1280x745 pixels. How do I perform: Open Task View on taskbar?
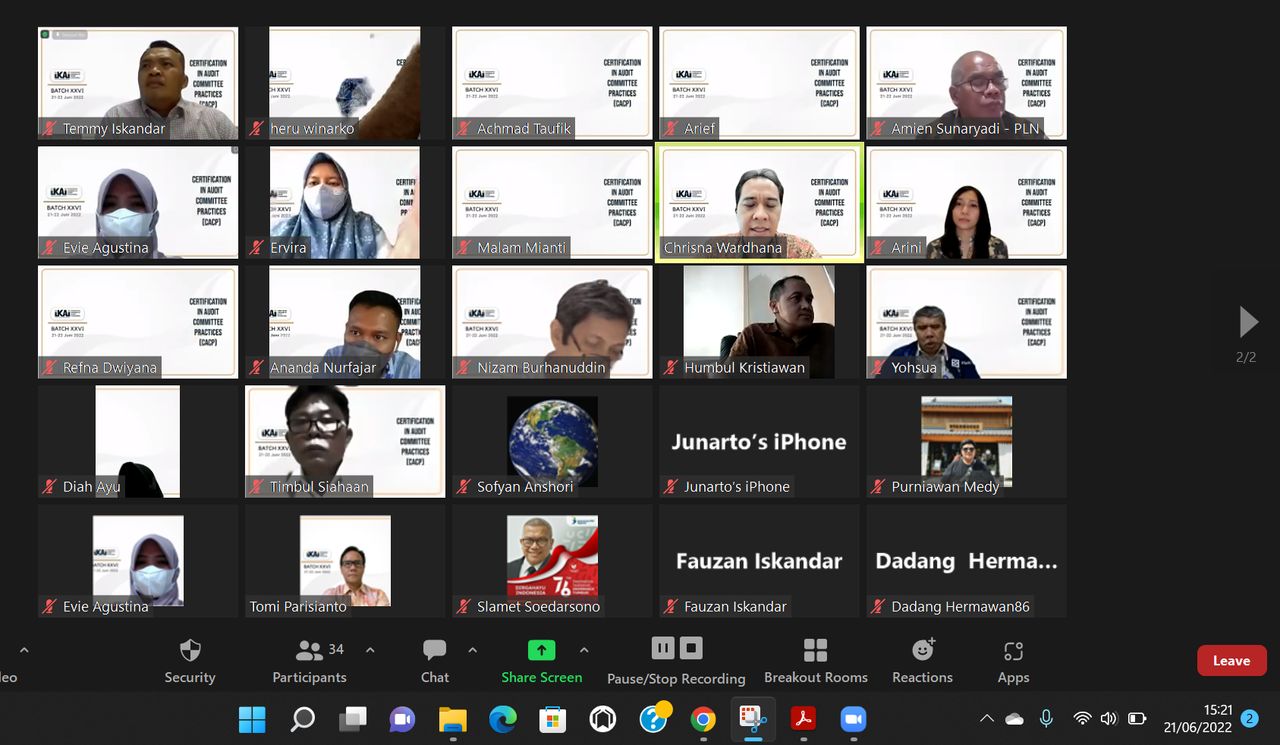[x=352, y=719]
